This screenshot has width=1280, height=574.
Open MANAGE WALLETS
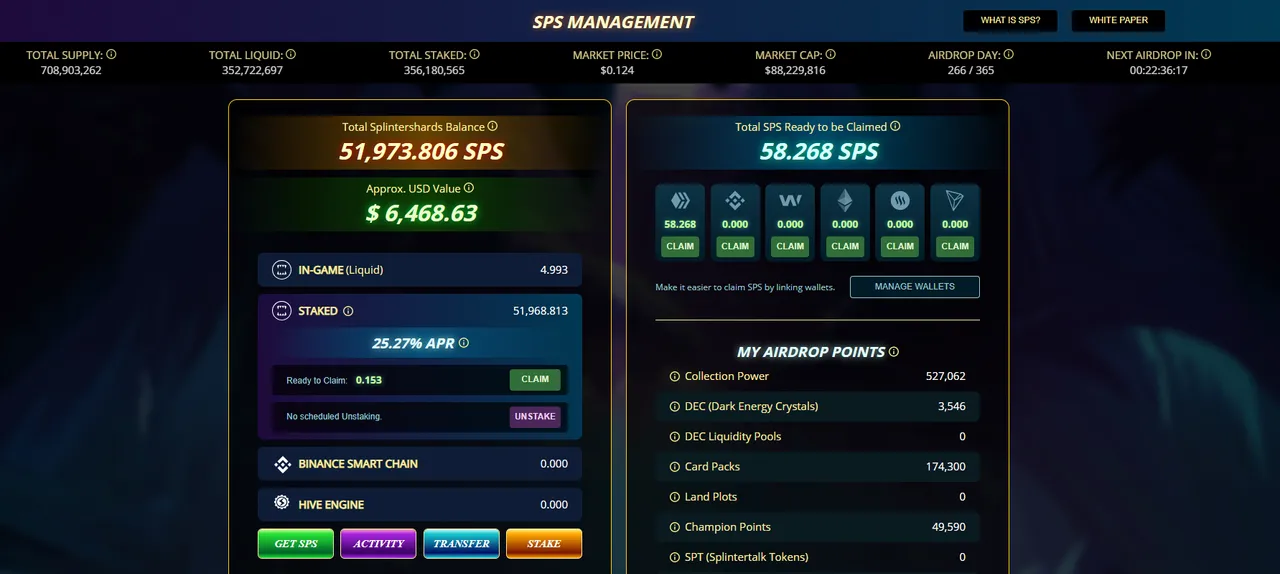[x=915, y=287]
